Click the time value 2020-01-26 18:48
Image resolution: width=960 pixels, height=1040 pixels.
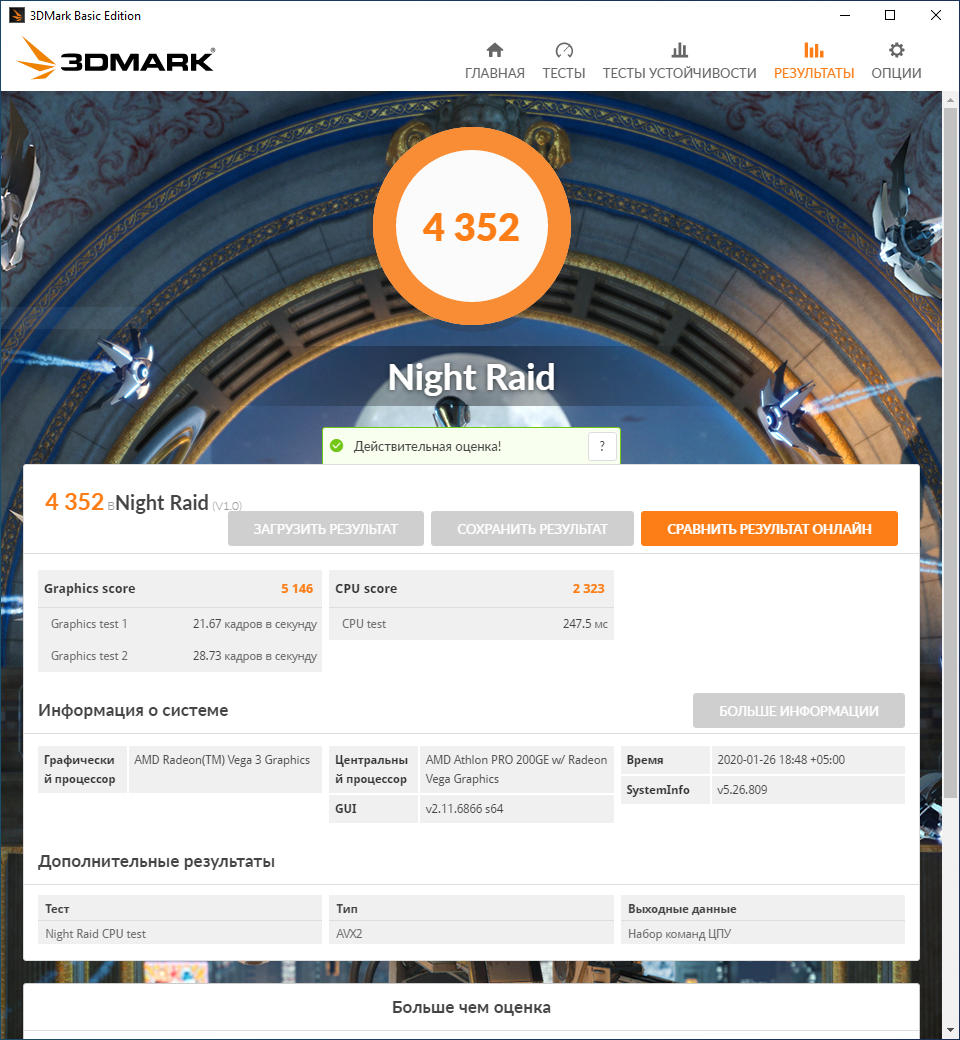pos(781,759)
